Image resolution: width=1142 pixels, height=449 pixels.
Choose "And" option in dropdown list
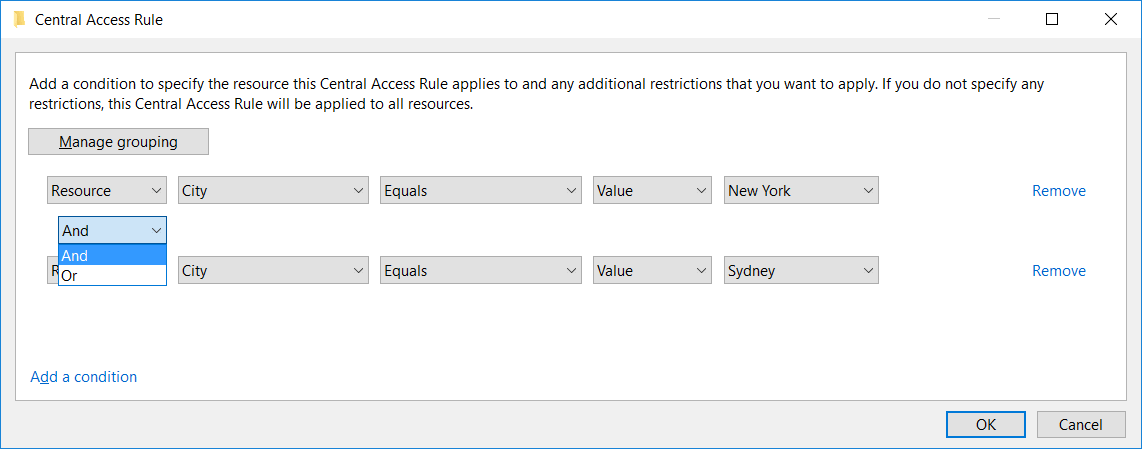[x=112, y=256]
